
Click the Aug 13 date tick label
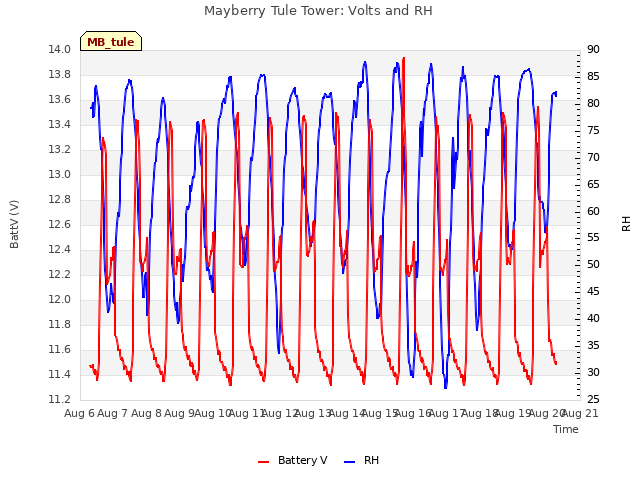(313, 413)
